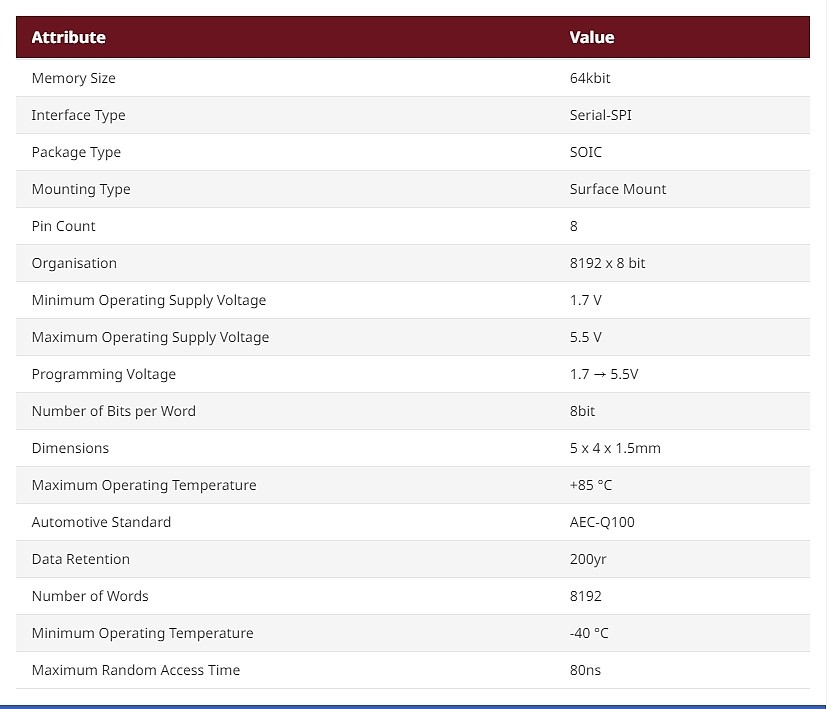Viewport: 827px width, 709px height.
Task: Click the Surface Mount value
Action: [x=618, y=189]
